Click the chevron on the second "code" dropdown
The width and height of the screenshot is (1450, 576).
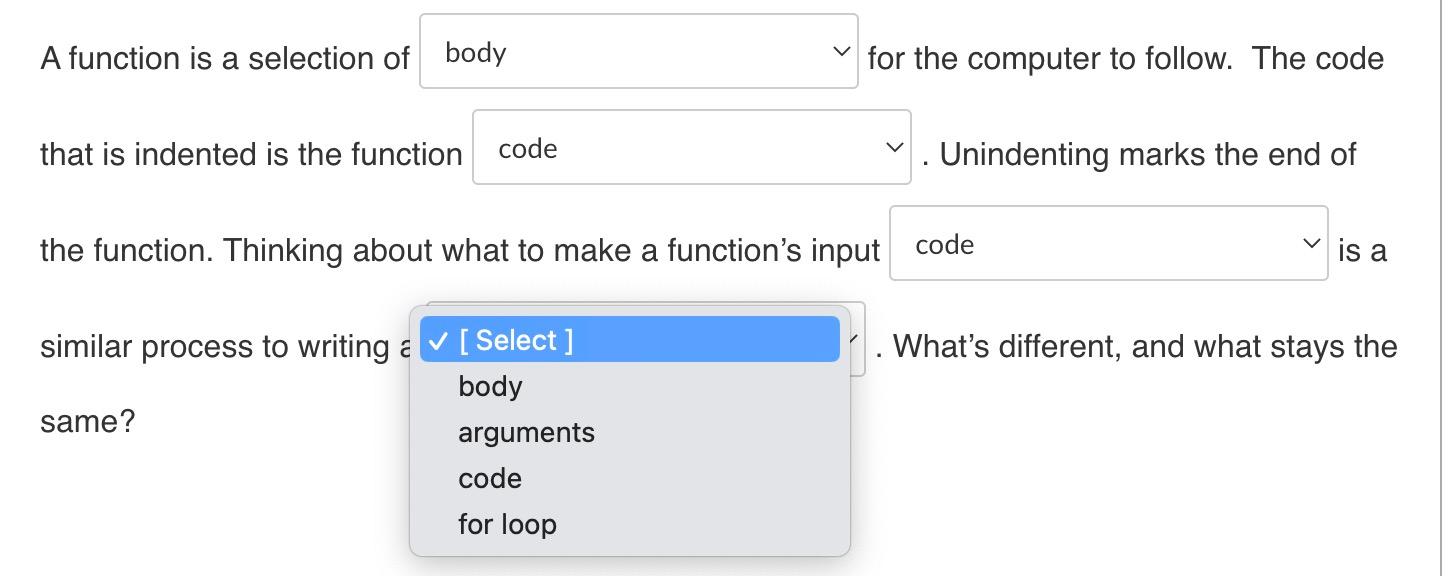click(x=893, y=146)
